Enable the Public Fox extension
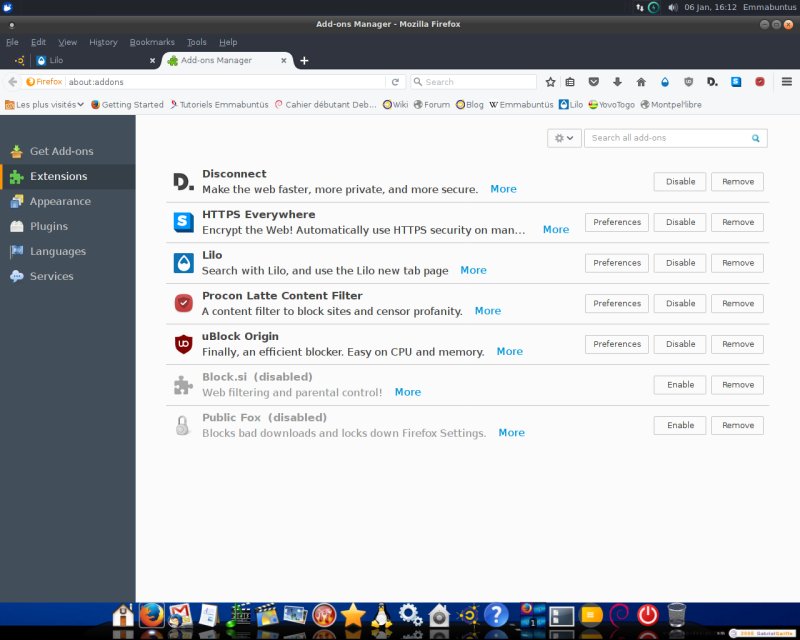Screen dimensions: 800x640 [680, 425]
